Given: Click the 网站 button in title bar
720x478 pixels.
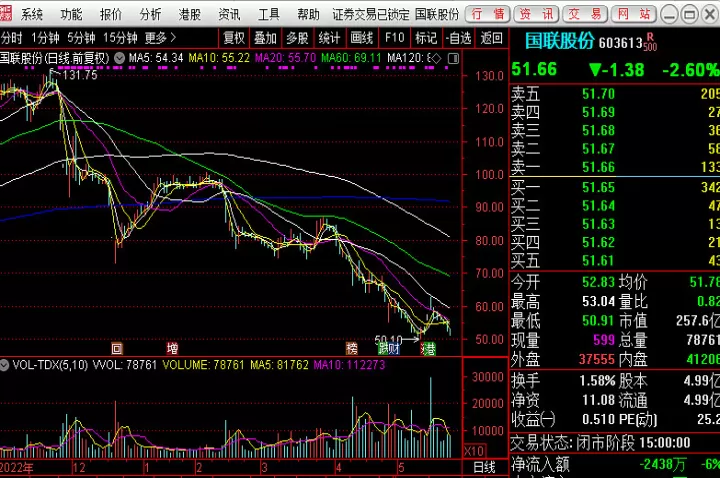Looking at the screenshot, I should 633,14.
